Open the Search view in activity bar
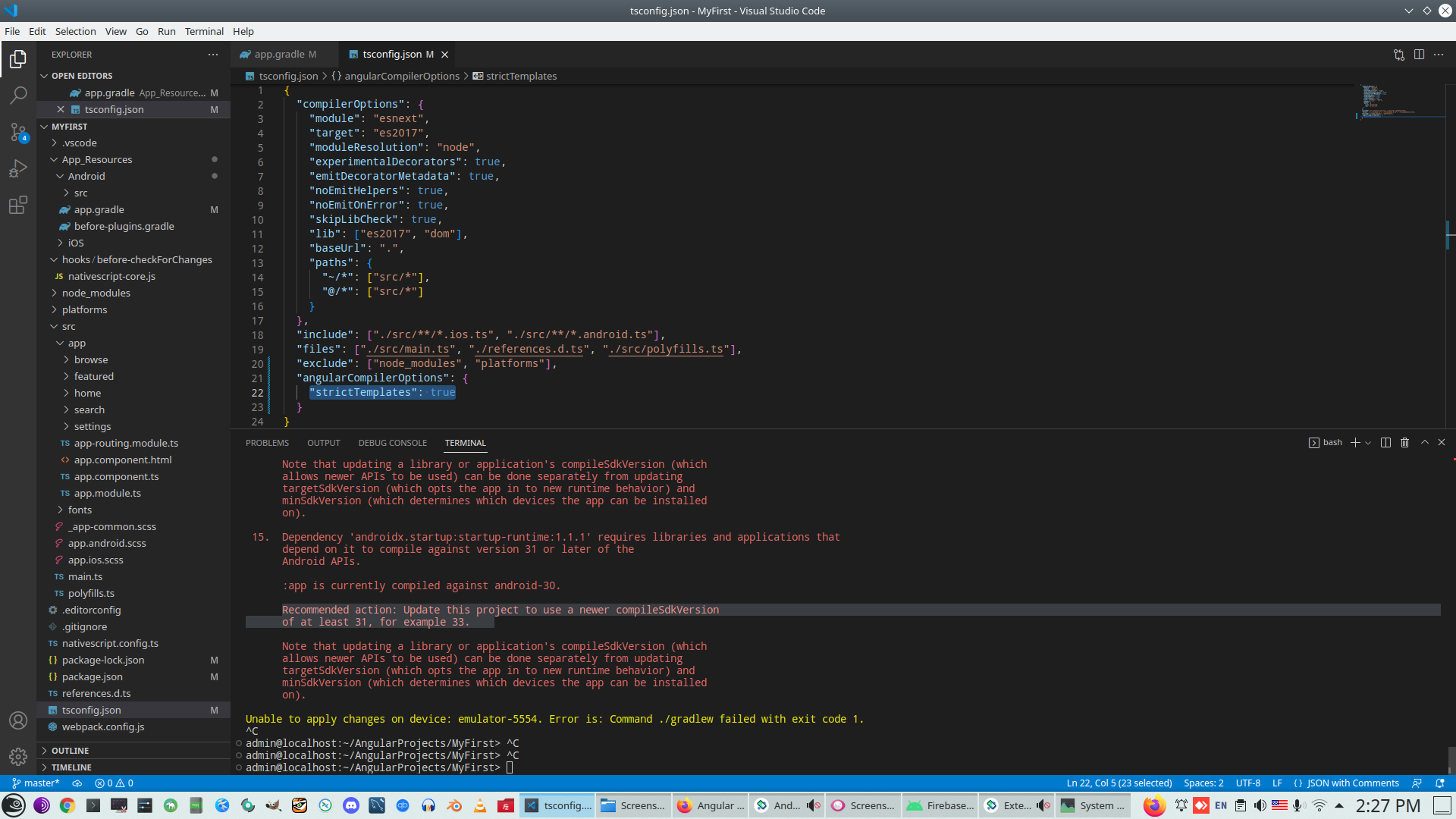This screenshot has height=819, width=1456. [18, 96]
